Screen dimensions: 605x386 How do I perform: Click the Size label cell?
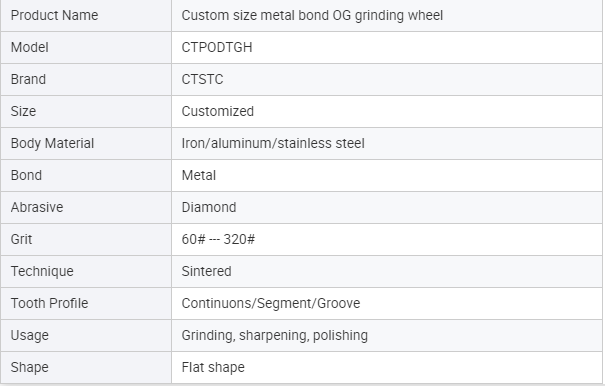(86, 112)
